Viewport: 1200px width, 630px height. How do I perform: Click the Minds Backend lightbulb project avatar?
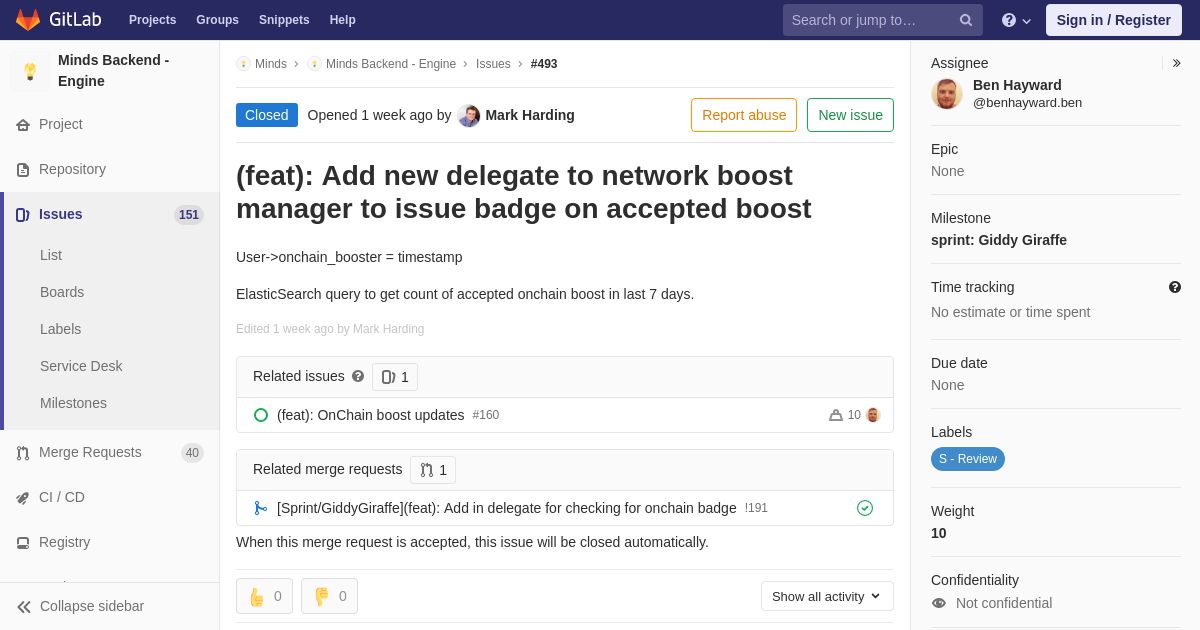pyautogui.click(x=30, y=71)
